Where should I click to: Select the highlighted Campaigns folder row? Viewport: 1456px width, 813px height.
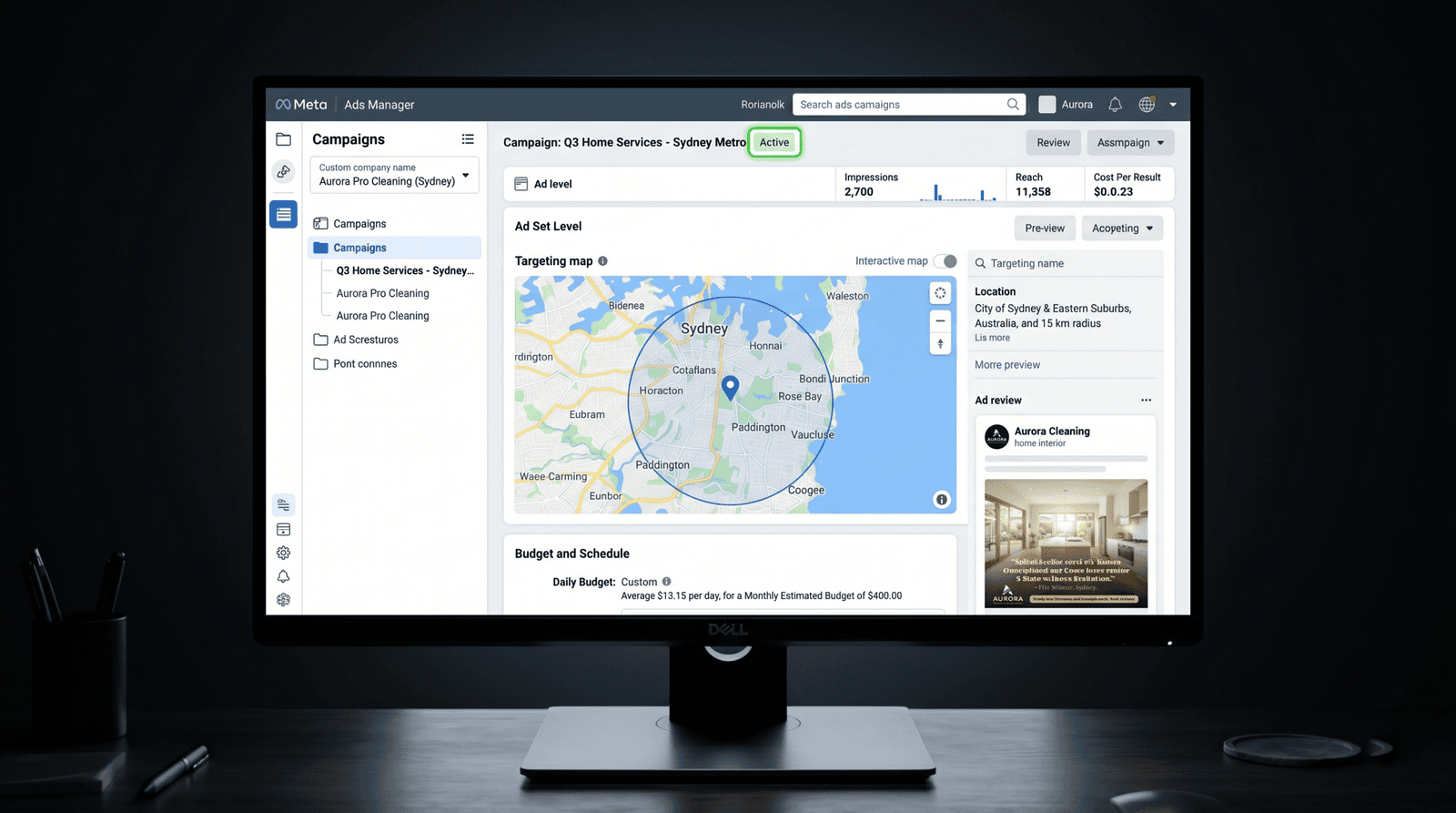(x=394, y=248)
